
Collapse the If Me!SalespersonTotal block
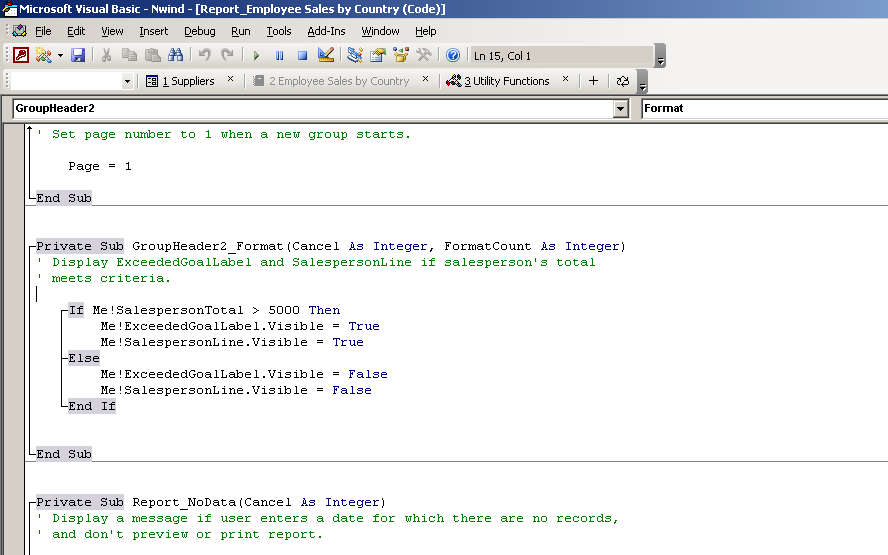(64, 310)
